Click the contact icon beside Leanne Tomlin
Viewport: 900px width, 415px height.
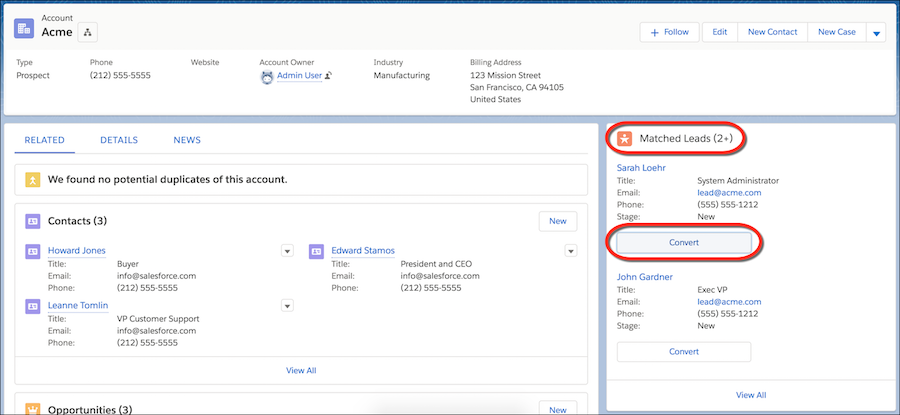[33, 306]
